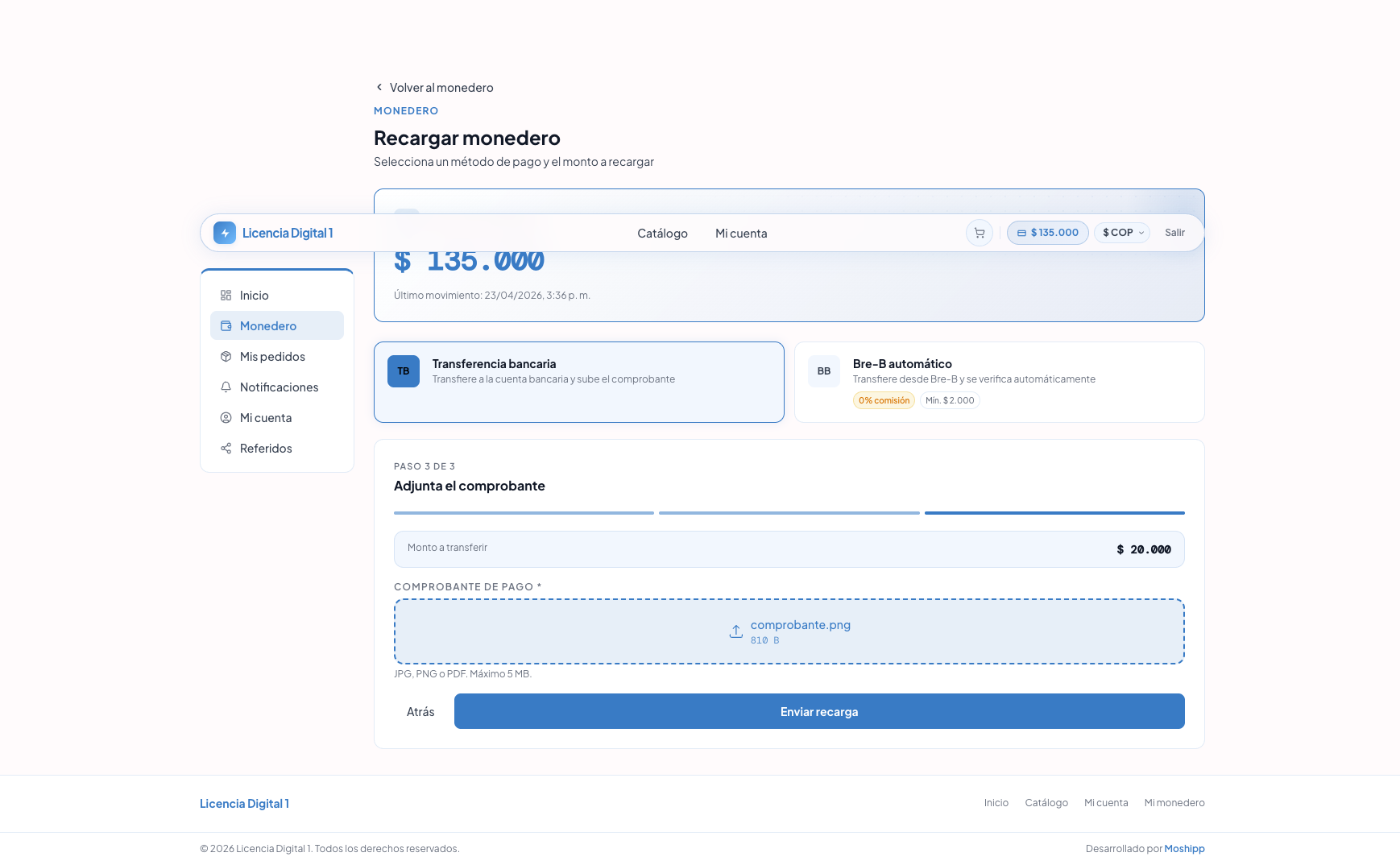Open the $ COP currency dropdown
Image resolution: width=1400 pixels, height=865 pixels.
(x=1122, y=233)
